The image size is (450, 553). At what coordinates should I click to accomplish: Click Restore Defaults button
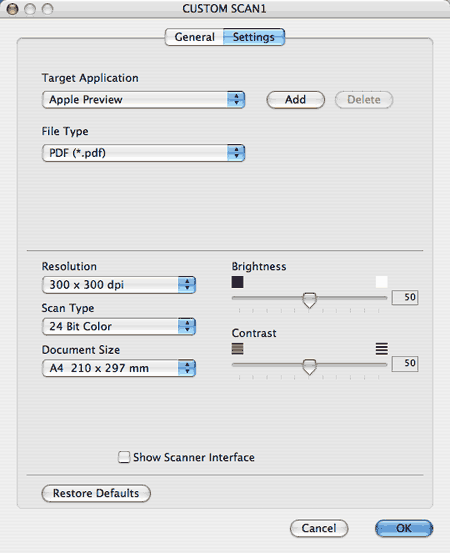96,493
